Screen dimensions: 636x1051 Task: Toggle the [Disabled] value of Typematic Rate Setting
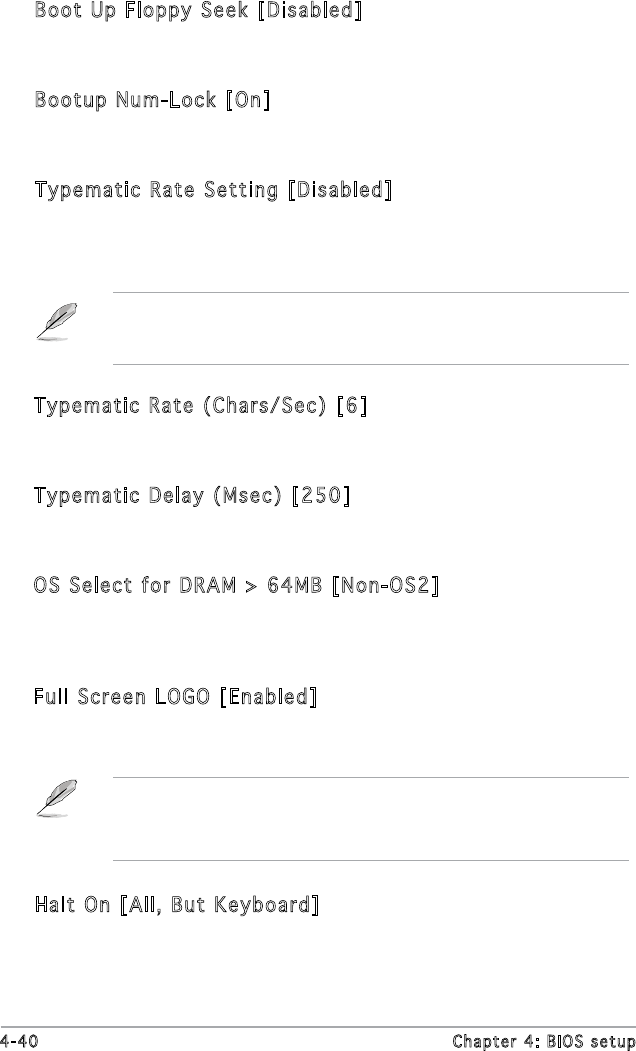(339, 190)
